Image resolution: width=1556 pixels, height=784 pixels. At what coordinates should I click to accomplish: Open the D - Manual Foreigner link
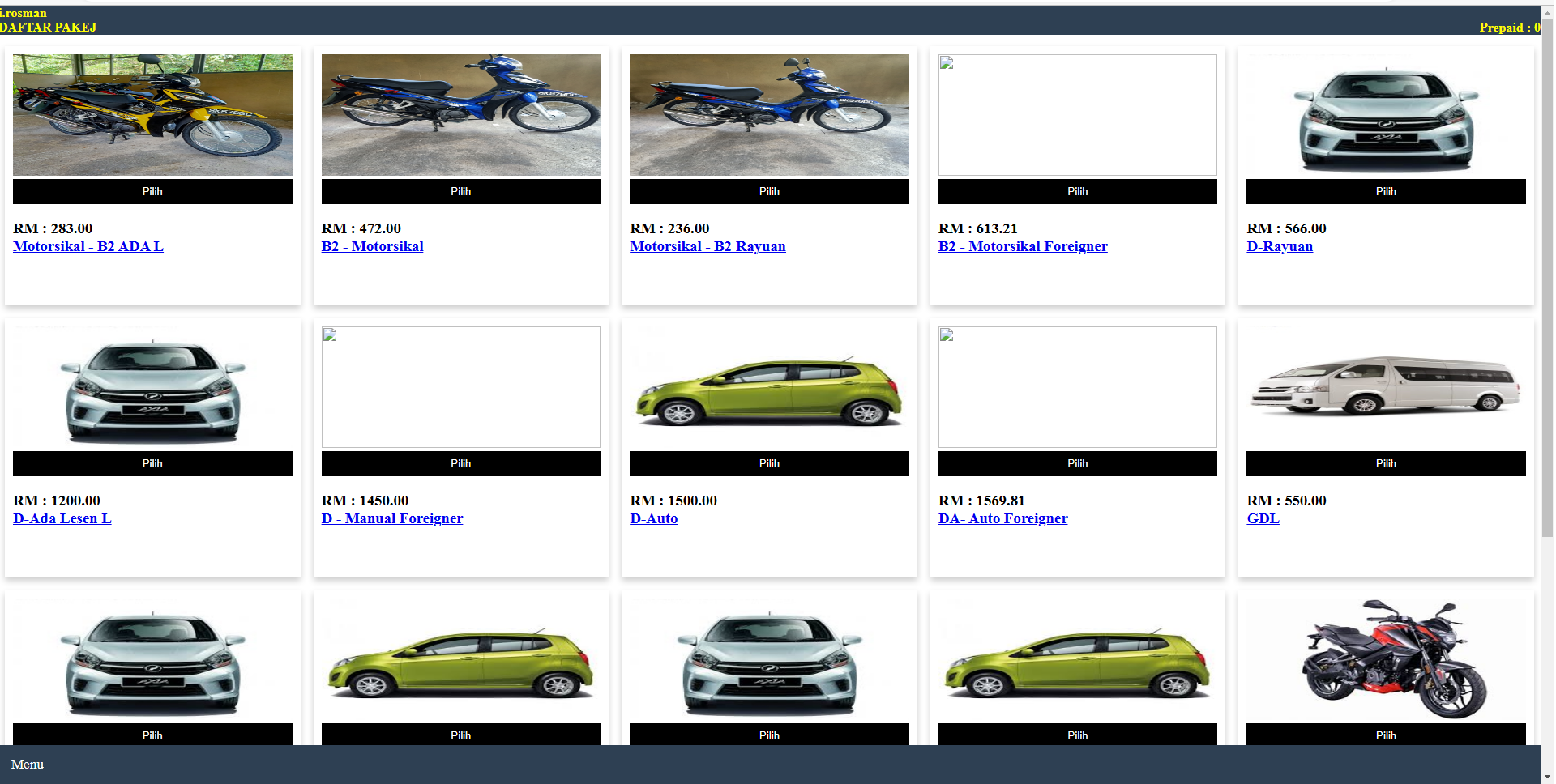coord(392,518)
